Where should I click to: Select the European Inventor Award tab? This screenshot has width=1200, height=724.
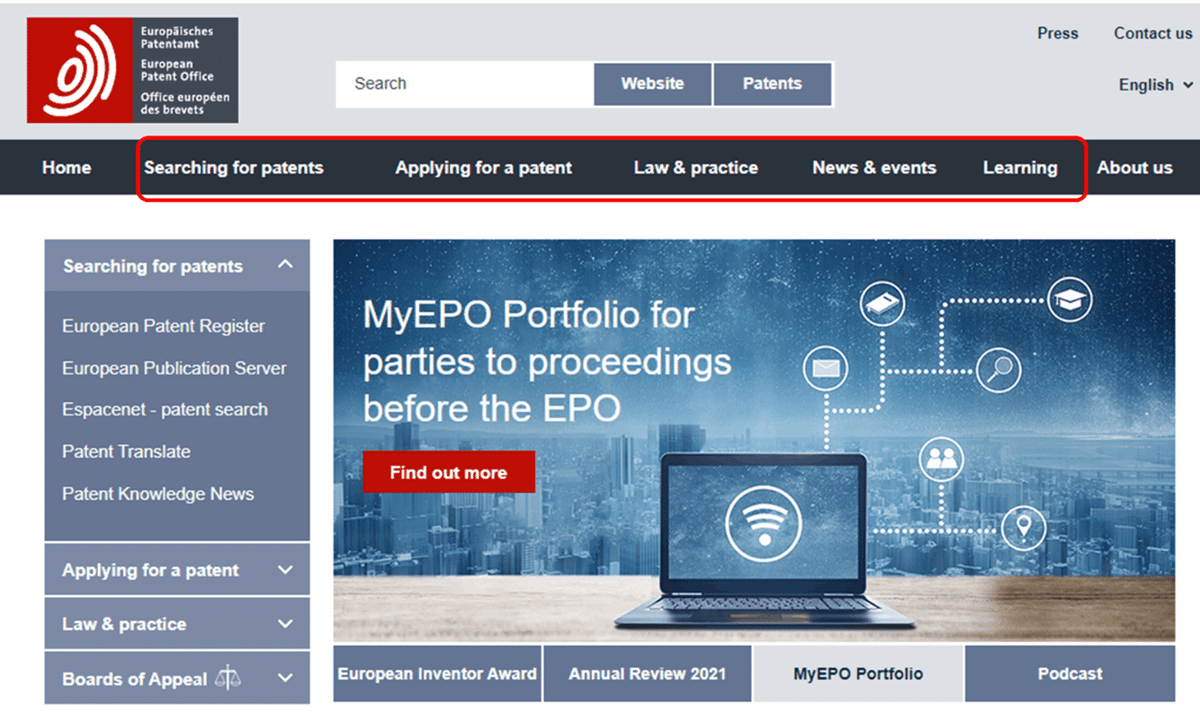(438, 673)
